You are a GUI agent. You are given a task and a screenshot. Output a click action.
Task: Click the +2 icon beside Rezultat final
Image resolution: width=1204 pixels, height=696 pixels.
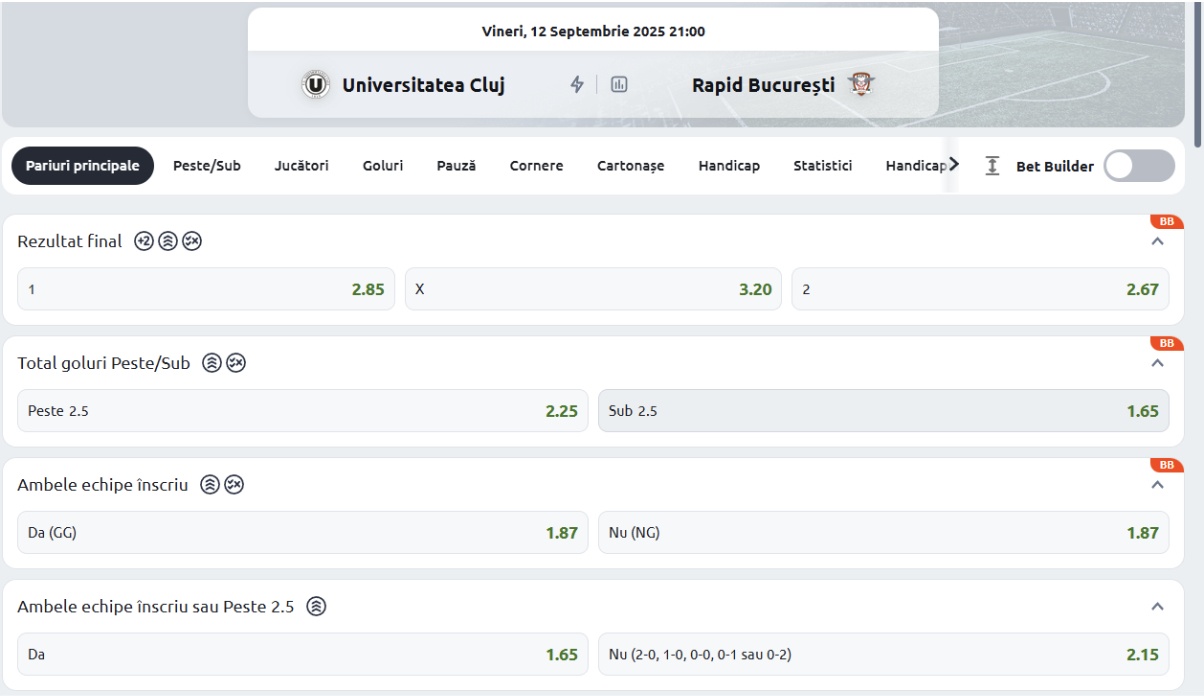click(x=144, y=241)
